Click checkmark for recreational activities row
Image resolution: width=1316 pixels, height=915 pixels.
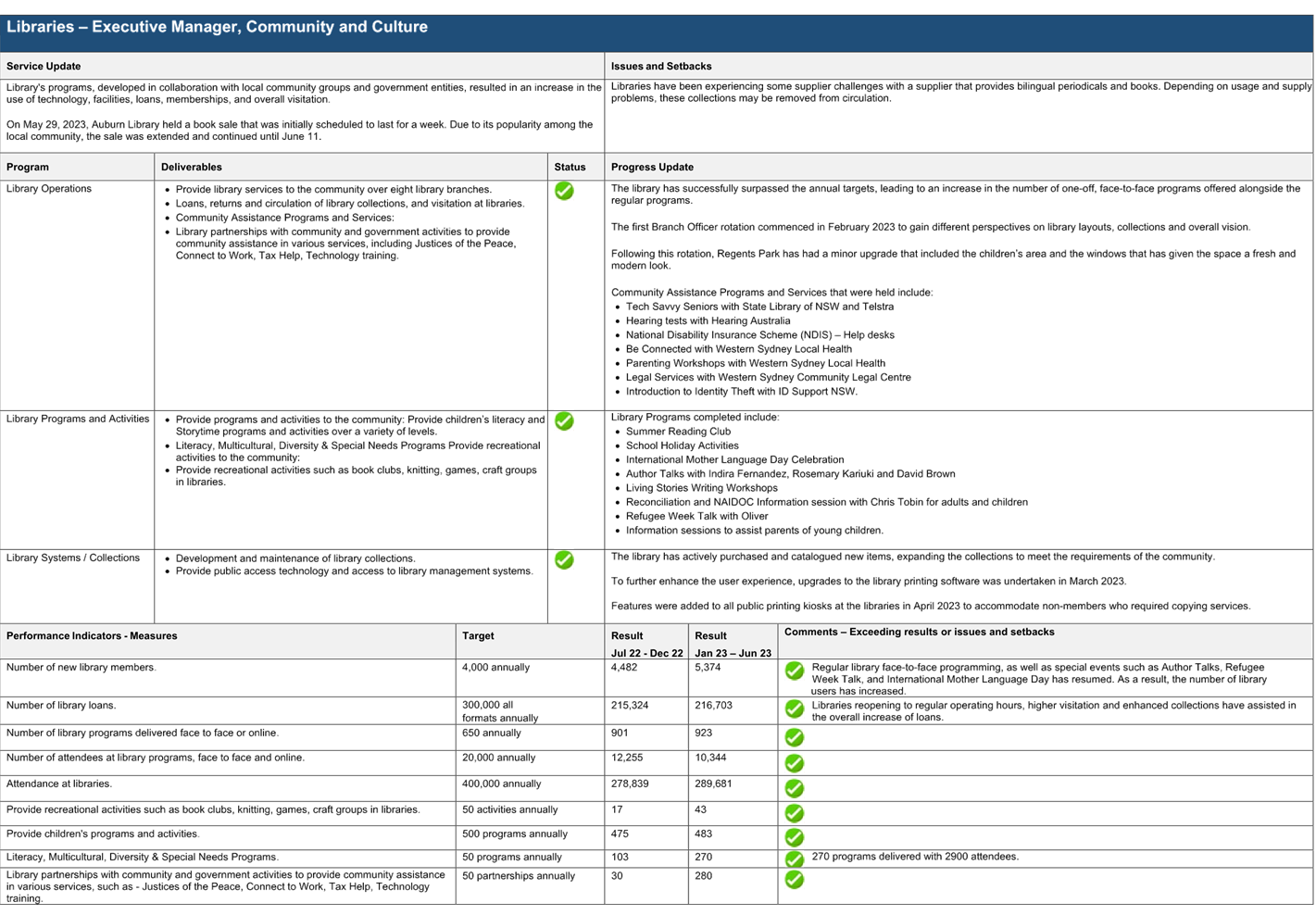(795, 813)
